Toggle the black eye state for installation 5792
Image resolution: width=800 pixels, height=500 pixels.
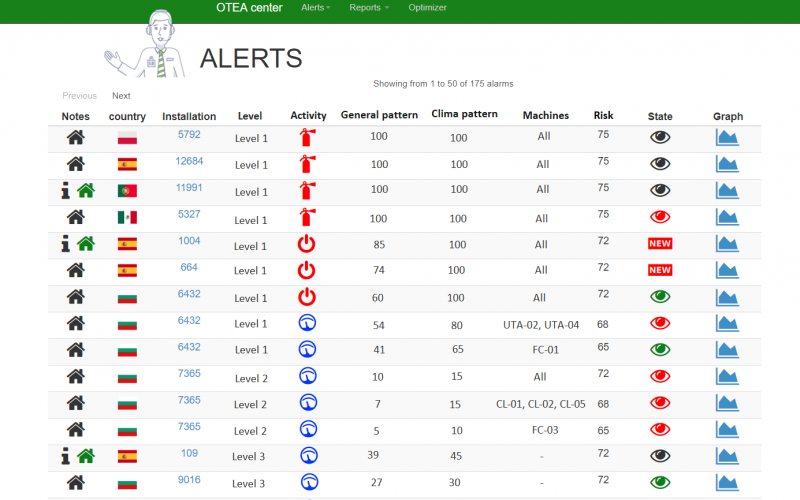point(660,138)
